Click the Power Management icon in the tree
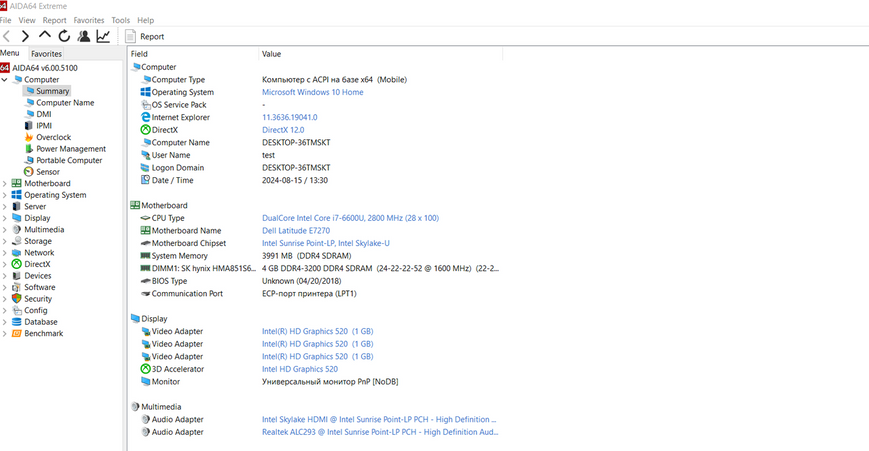Viewport: 869px width, 451px height. point(29,148)
